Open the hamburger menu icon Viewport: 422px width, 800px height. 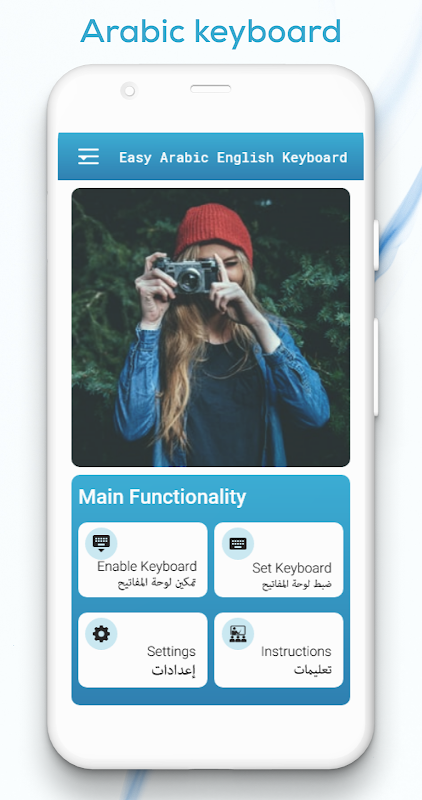pos(88,156)
